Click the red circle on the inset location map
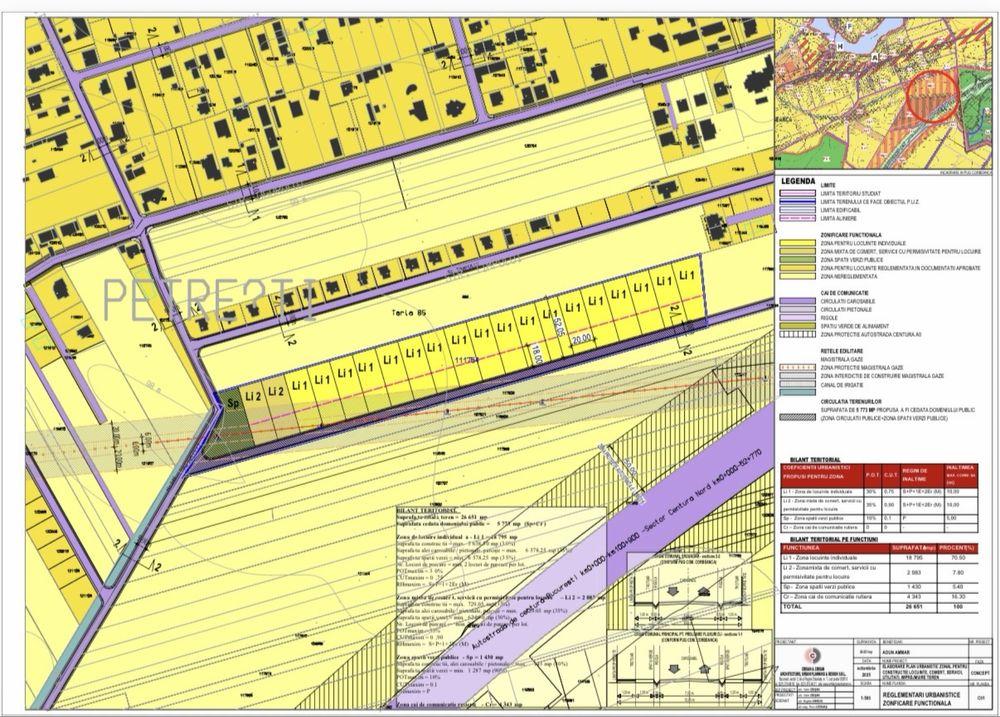The width and height of the screenshot is (1000, 717). point(931,98)
